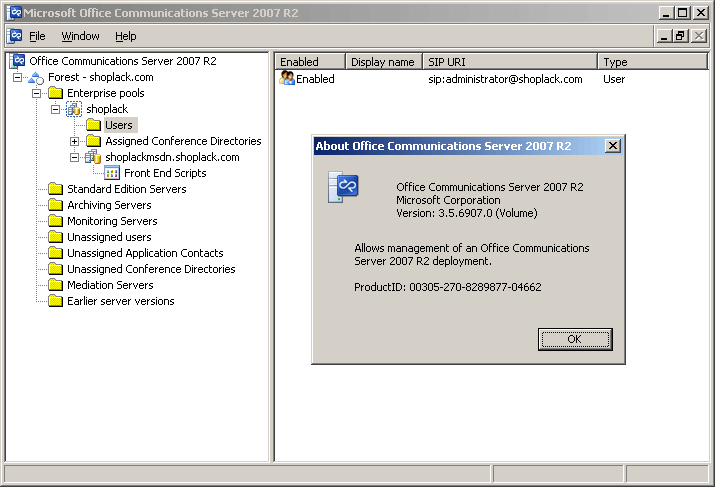Open the Window menu
Screen dimensions: 715x487
pos(80,36)
